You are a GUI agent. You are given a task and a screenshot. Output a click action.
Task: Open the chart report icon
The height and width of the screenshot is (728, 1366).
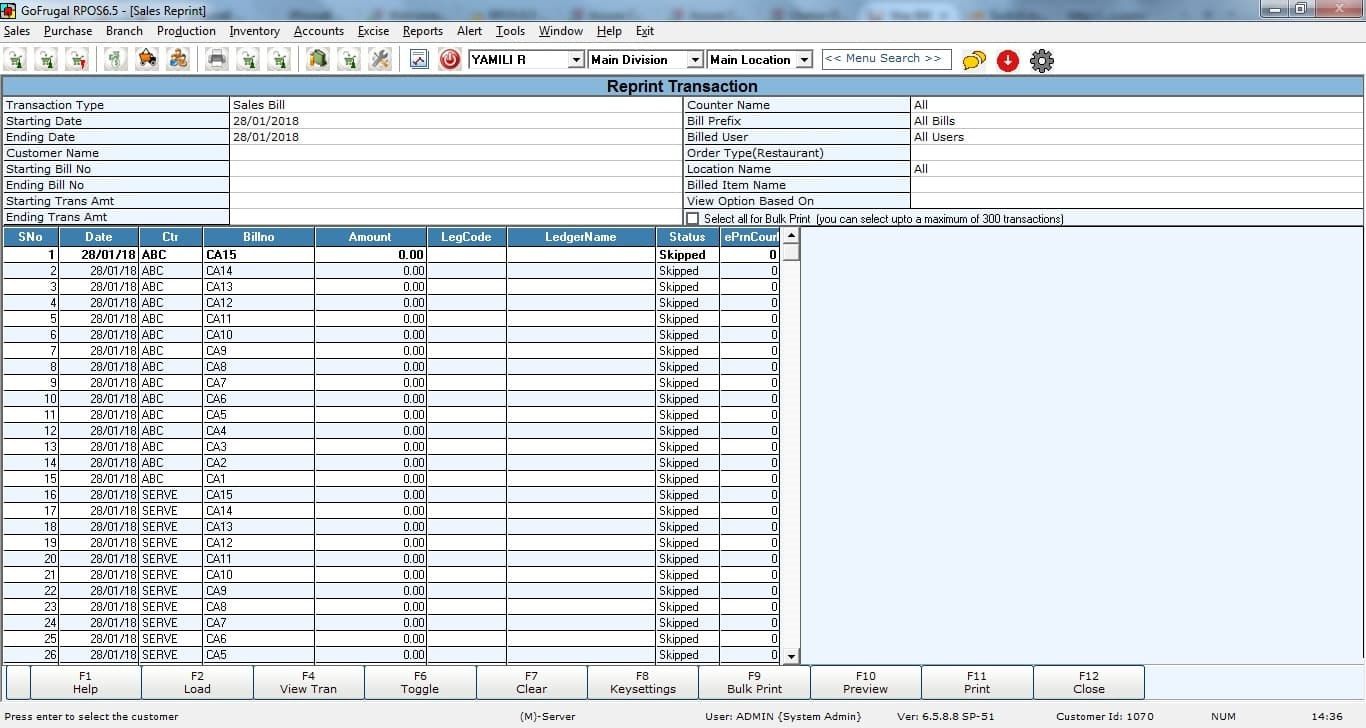click(x=419, y=60)
